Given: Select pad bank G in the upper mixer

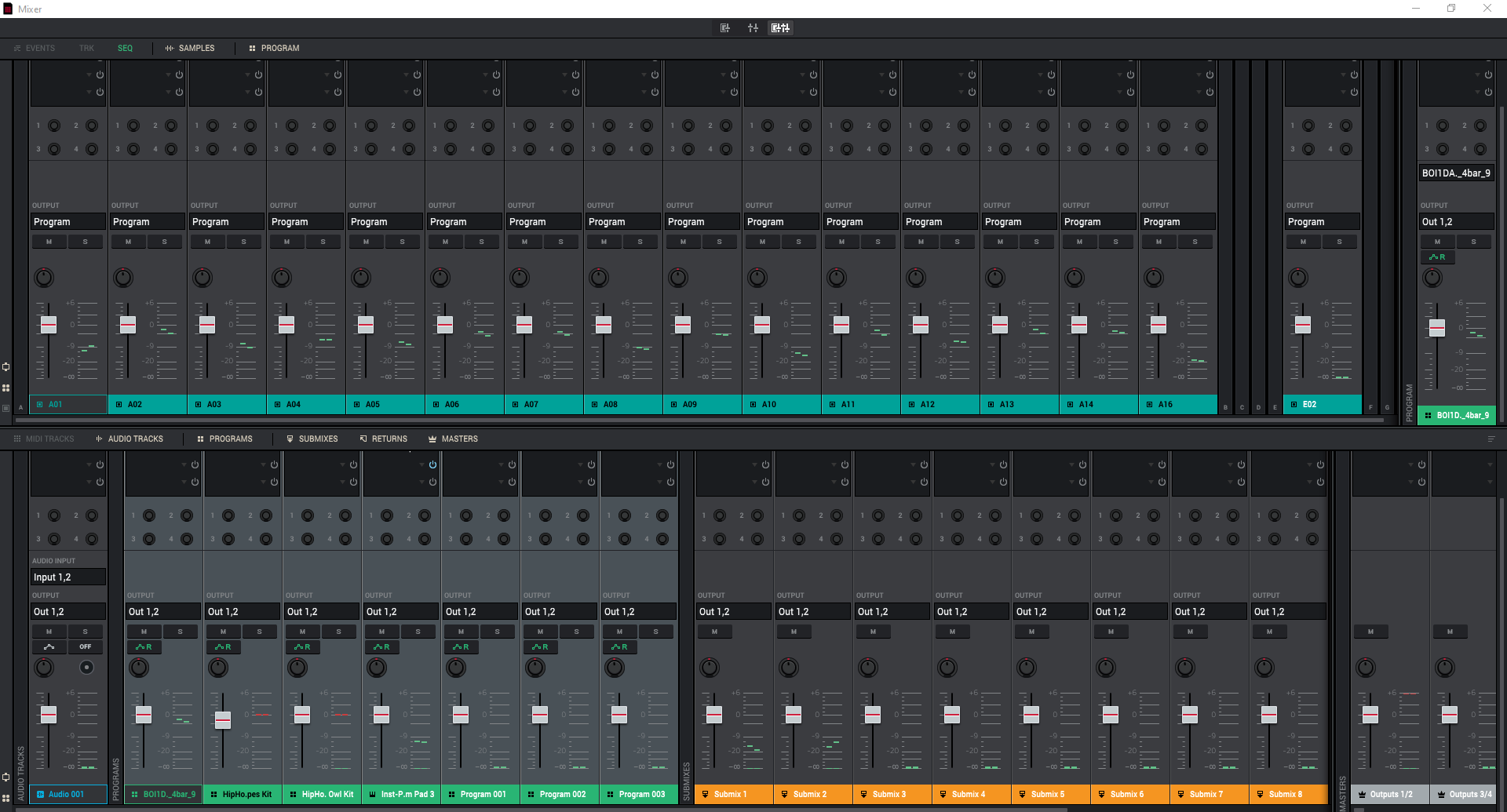Looking at the screenshot, I should 1387,407.
